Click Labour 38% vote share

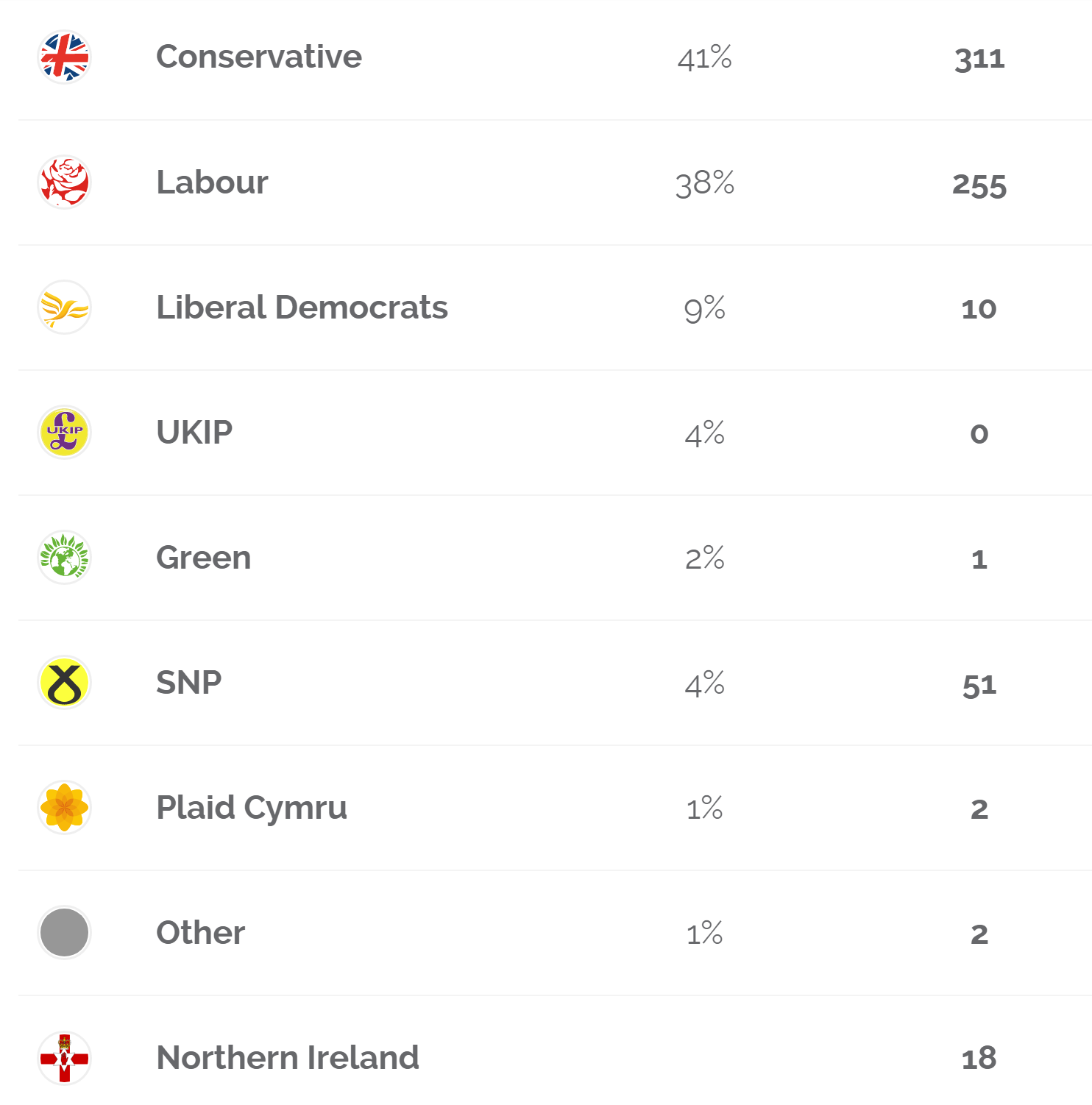(x=705, y=182)
